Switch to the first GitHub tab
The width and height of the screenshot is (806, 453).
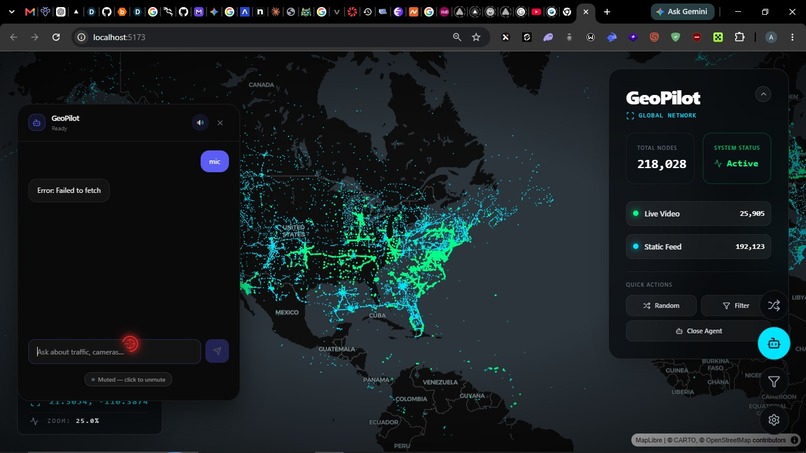pos(106,11)
